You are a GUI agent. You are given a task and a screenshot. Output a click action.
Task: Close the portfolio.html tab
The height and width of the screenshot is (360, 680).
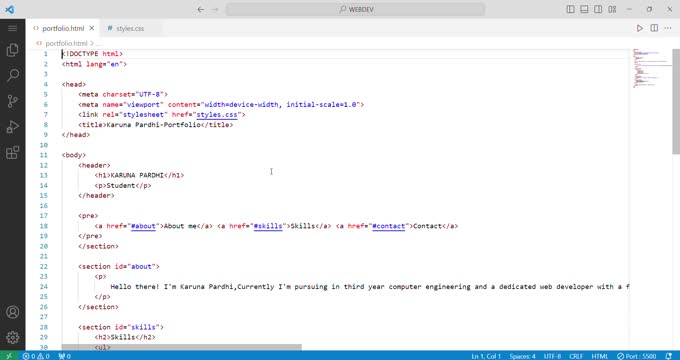pyautogui.click(x=92, y=28)
